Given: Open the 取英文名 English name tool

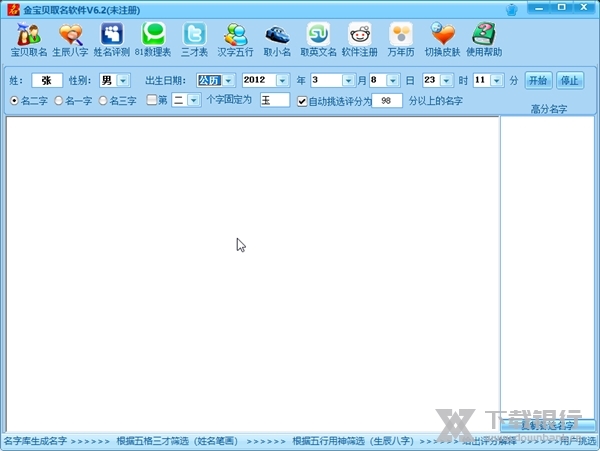Looking at the screenshot, I should point(318,40).
